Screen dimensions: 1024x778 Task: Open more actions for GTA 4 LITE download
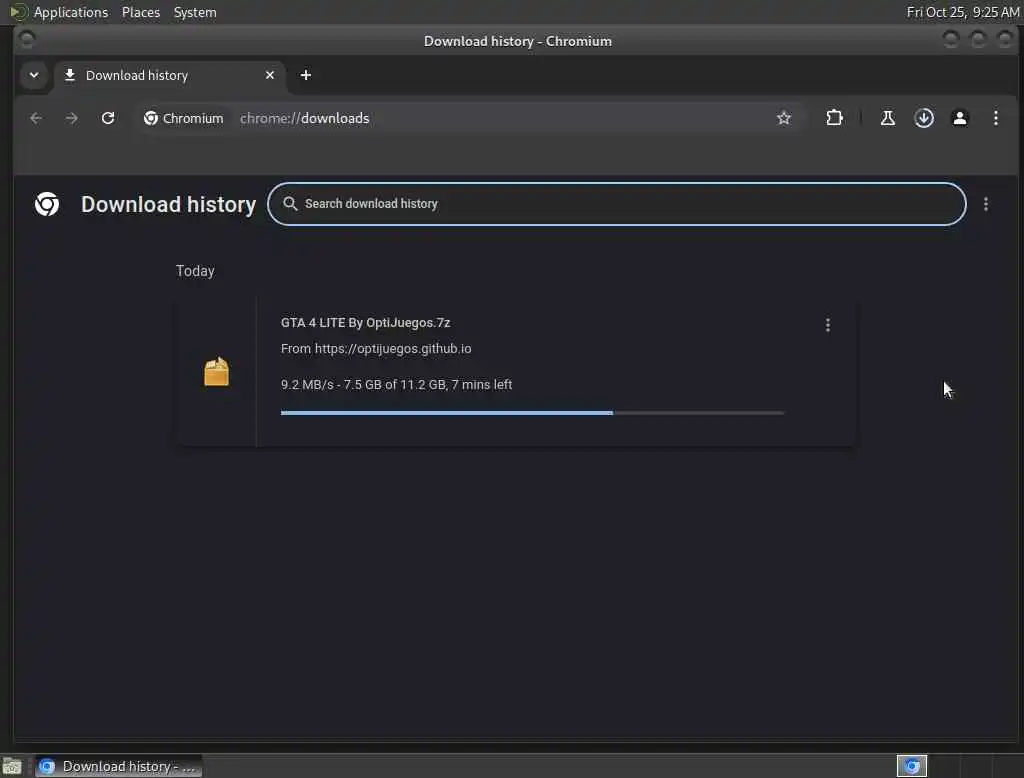pyautogui.click(x=827, y=325)
